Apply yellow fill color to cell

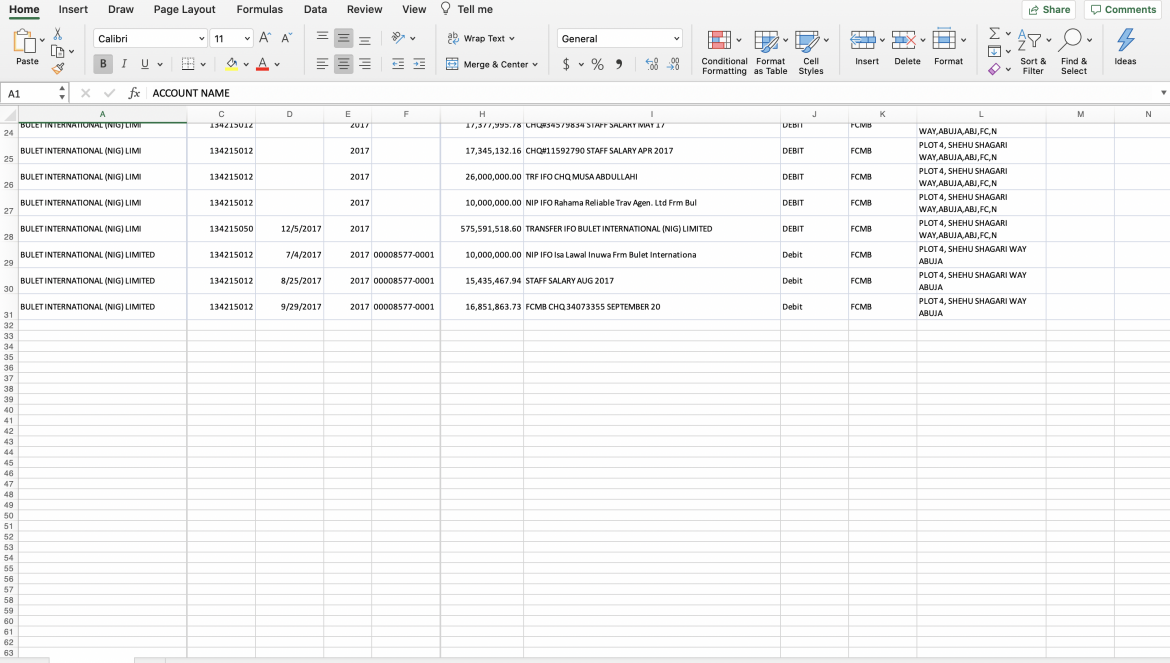232,64
